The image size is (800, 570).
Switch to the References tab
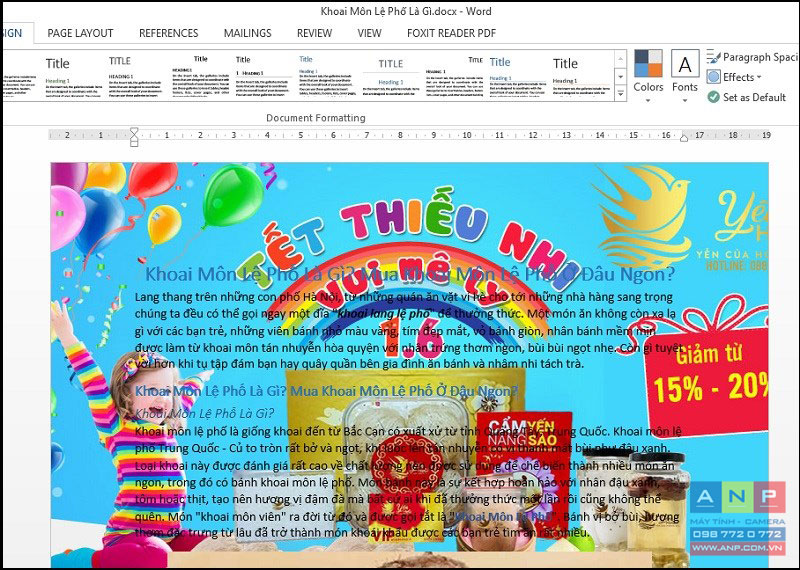pos(168,33)
